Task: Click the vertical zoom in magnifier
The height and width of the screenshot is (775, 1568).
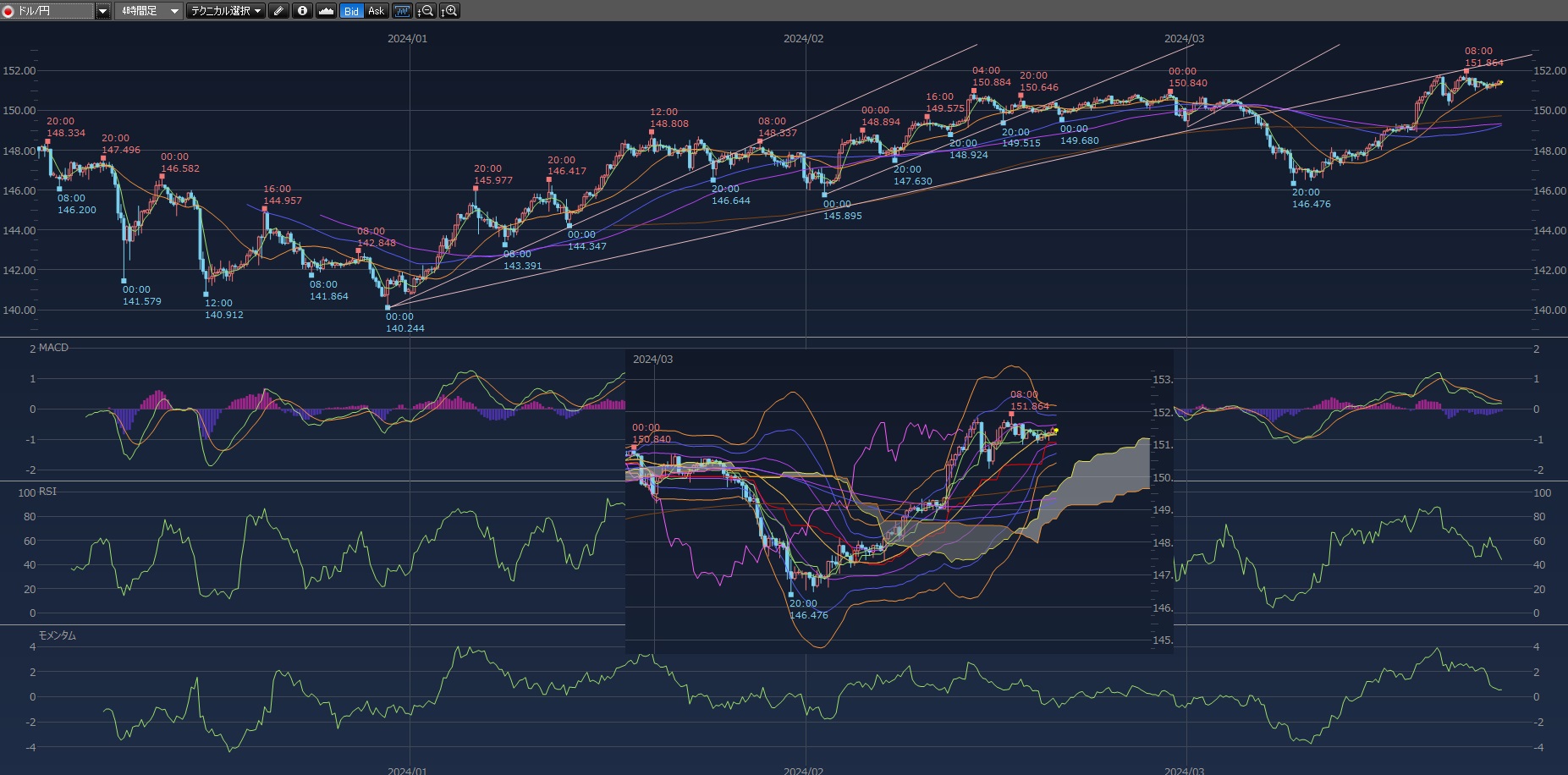Action: click(x=449, y=11)
